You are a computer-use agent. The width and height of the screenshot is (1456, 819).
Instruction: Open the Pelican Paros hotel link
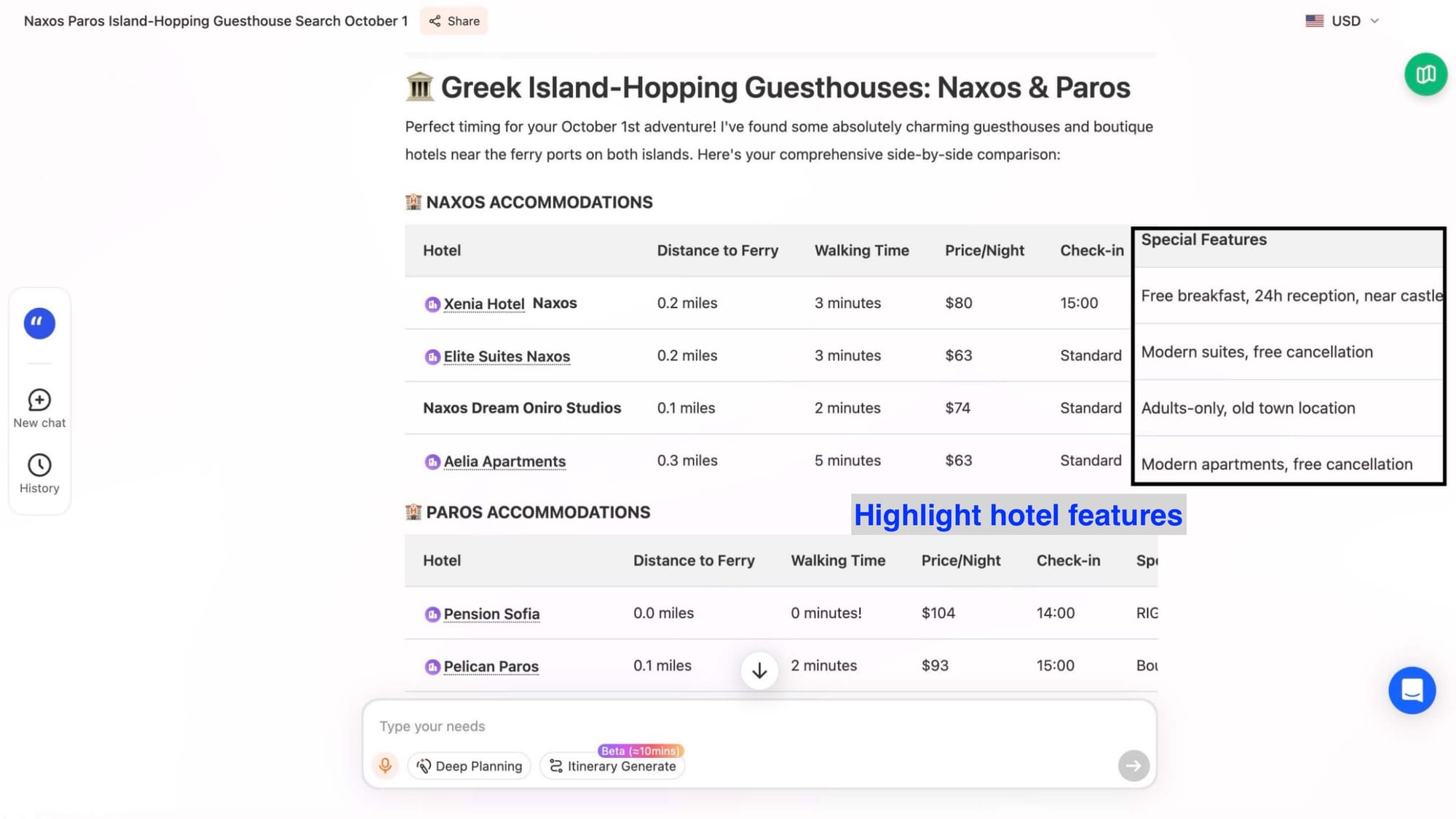point(491,667)
